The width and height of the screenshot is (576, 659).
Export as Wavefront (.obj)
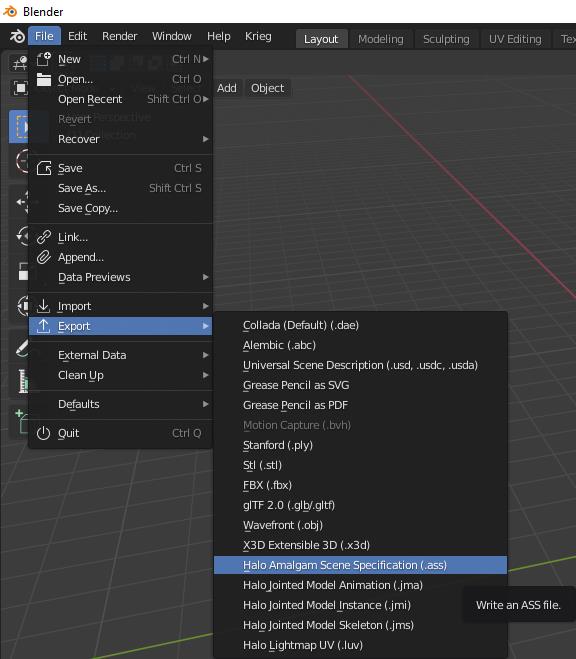360,525
